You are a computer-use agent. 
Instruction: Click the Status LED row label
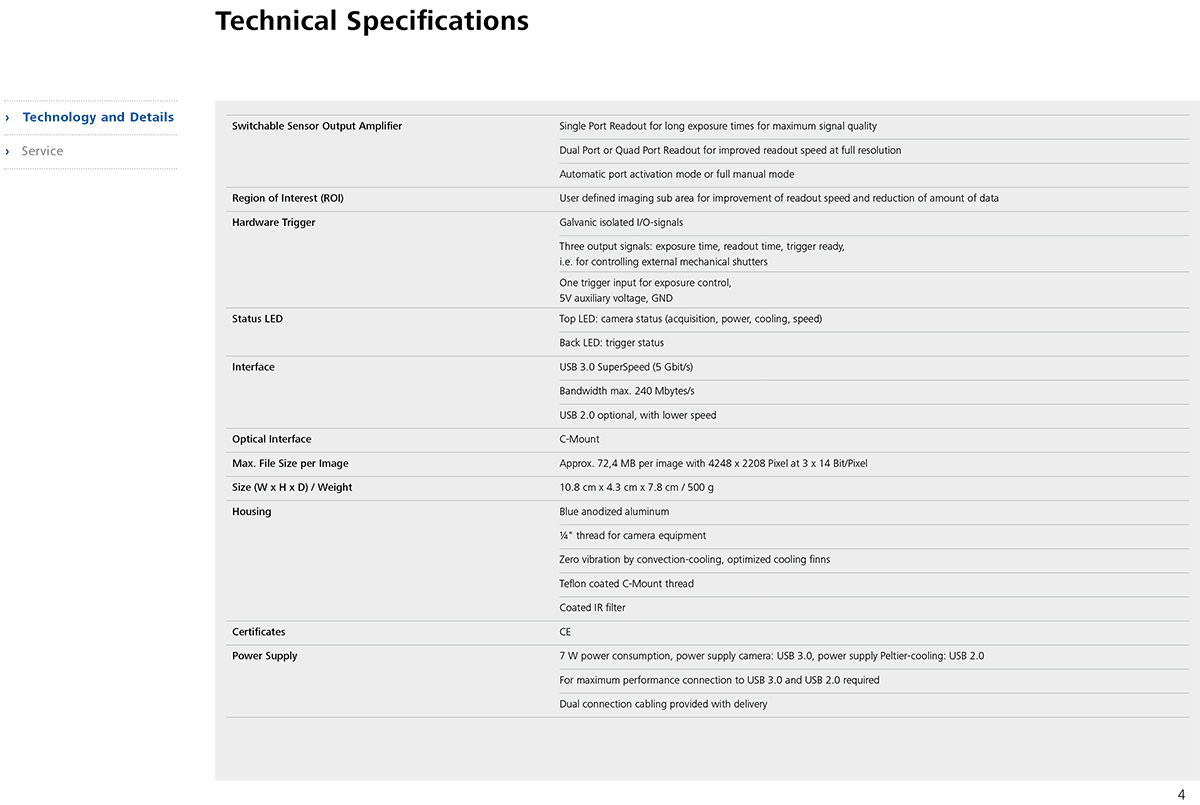257,319
